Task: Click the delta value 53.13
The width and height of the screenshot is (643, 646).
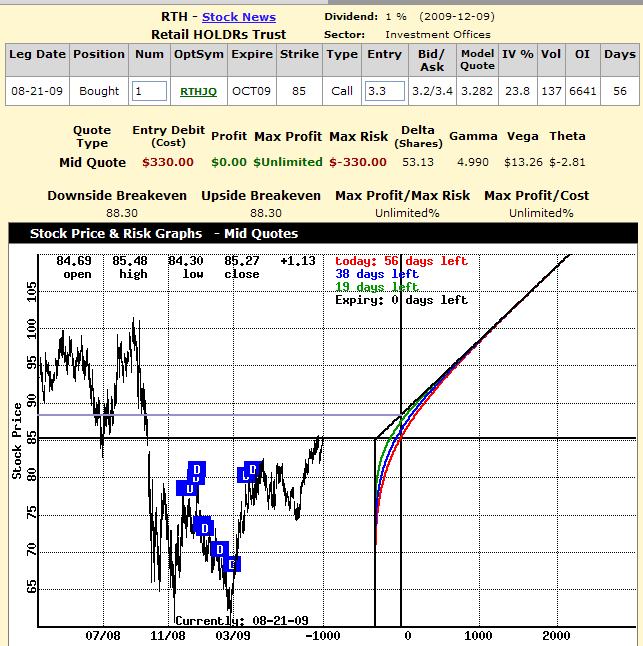Action: pos(418,162)
